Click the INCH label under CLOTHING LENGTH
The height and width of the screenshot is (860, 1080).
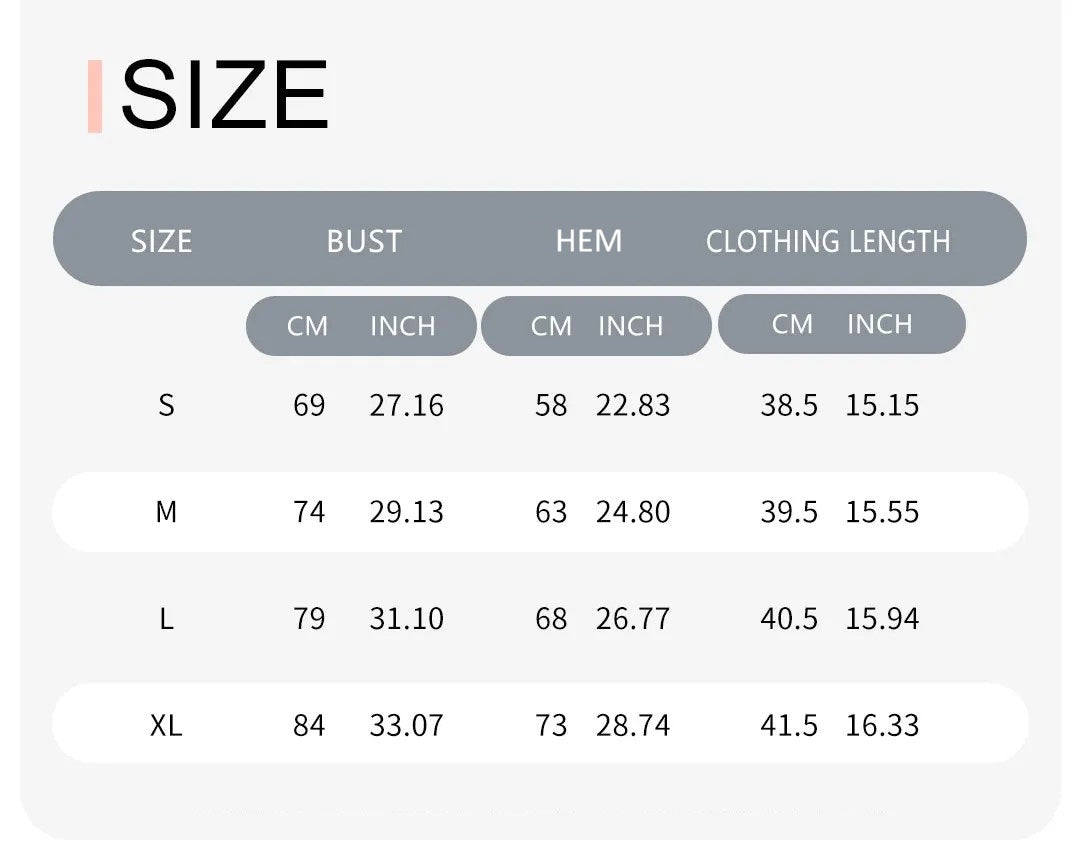[880, 324]
